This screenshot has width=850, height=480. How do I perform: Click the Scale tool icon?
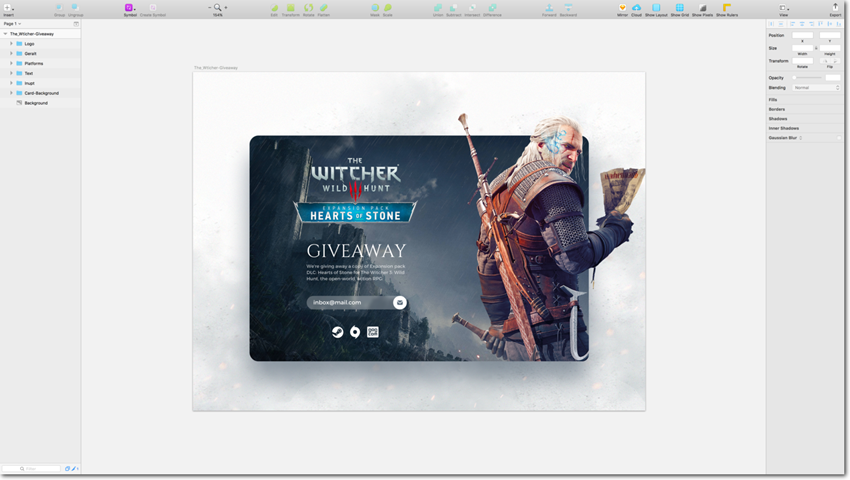tap(388, 8)
